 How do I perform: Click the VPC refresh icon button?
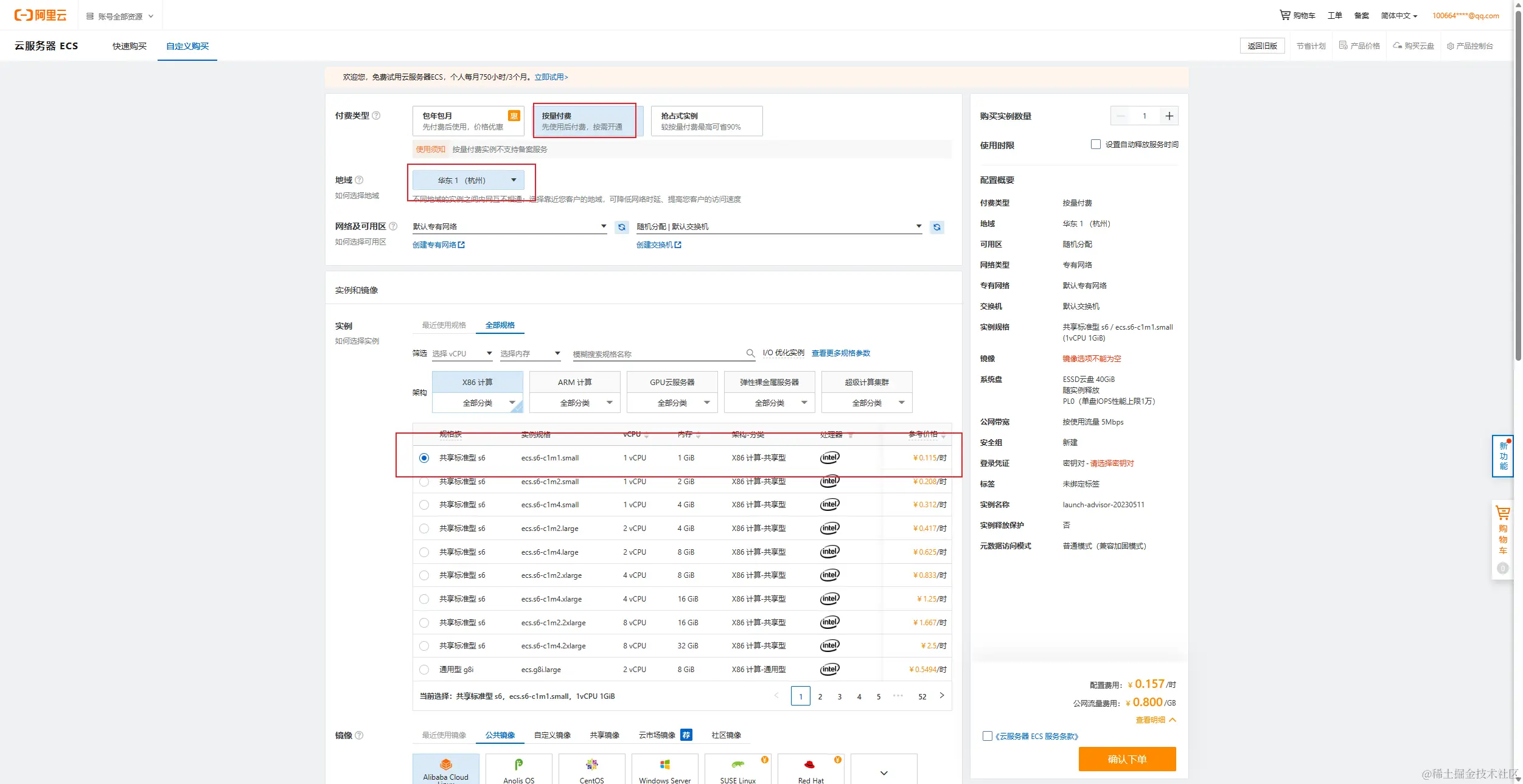click(621, 227)
